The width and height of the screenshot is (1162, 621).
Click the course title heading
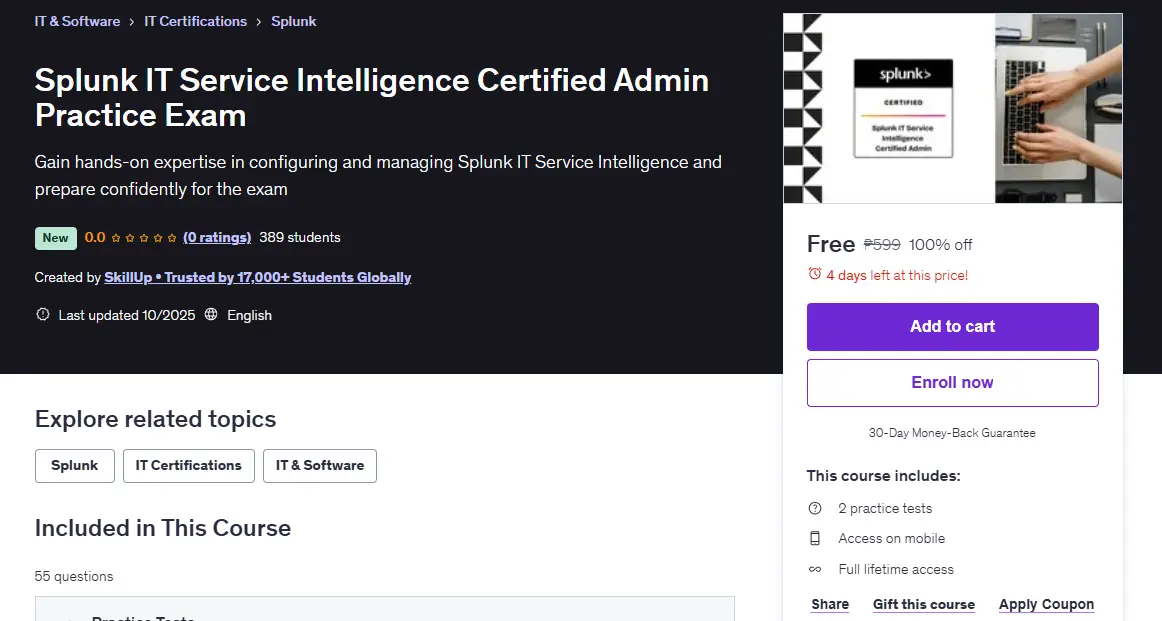tap(372, 98)
